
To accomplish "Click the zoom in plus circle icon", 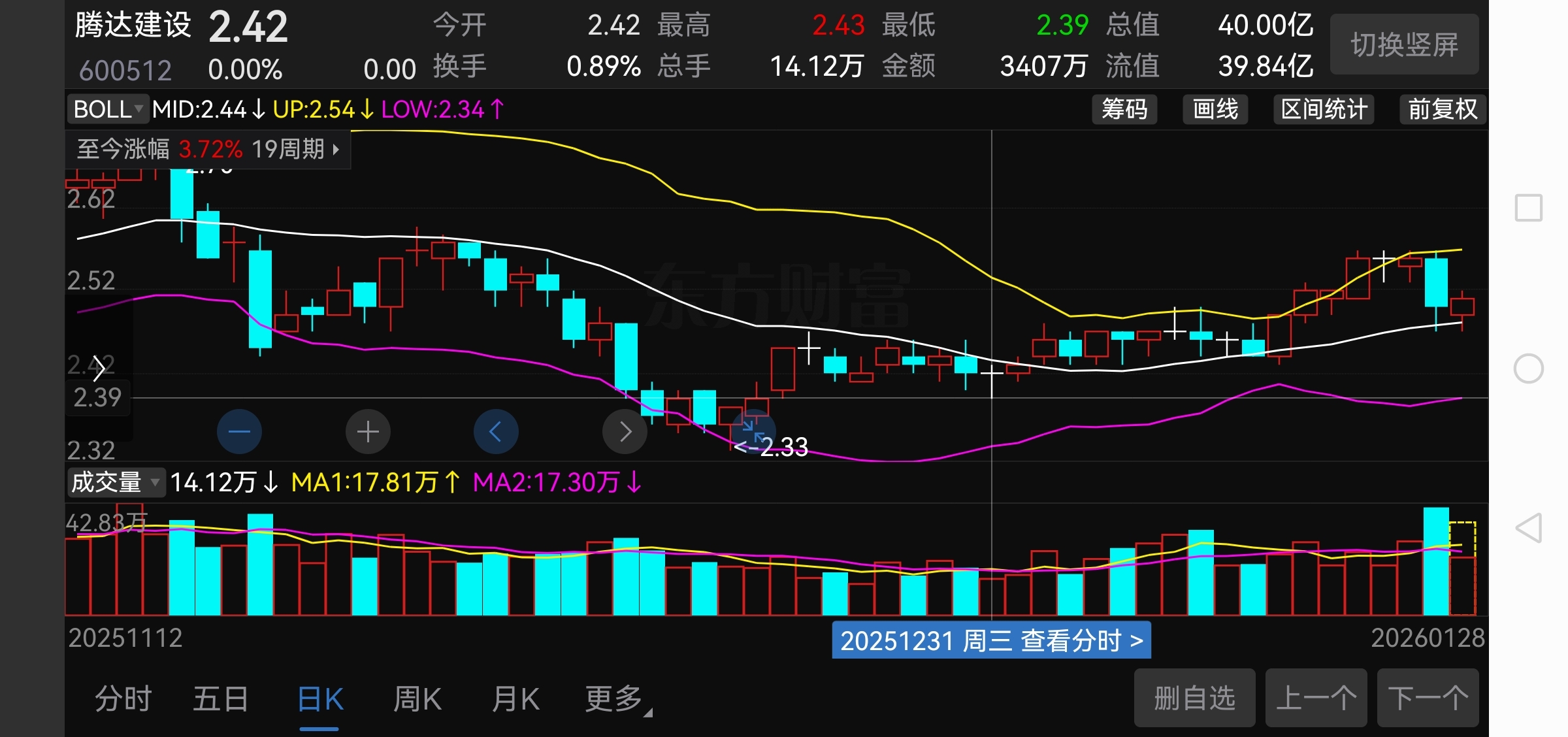I will point(368,431).
